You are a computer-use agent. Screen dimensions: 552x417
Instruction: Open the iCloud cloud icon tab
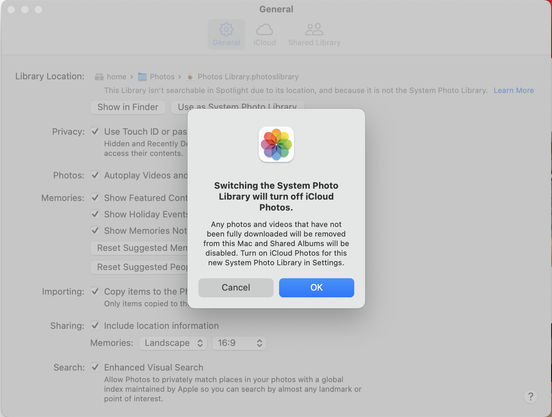(264, 30)
